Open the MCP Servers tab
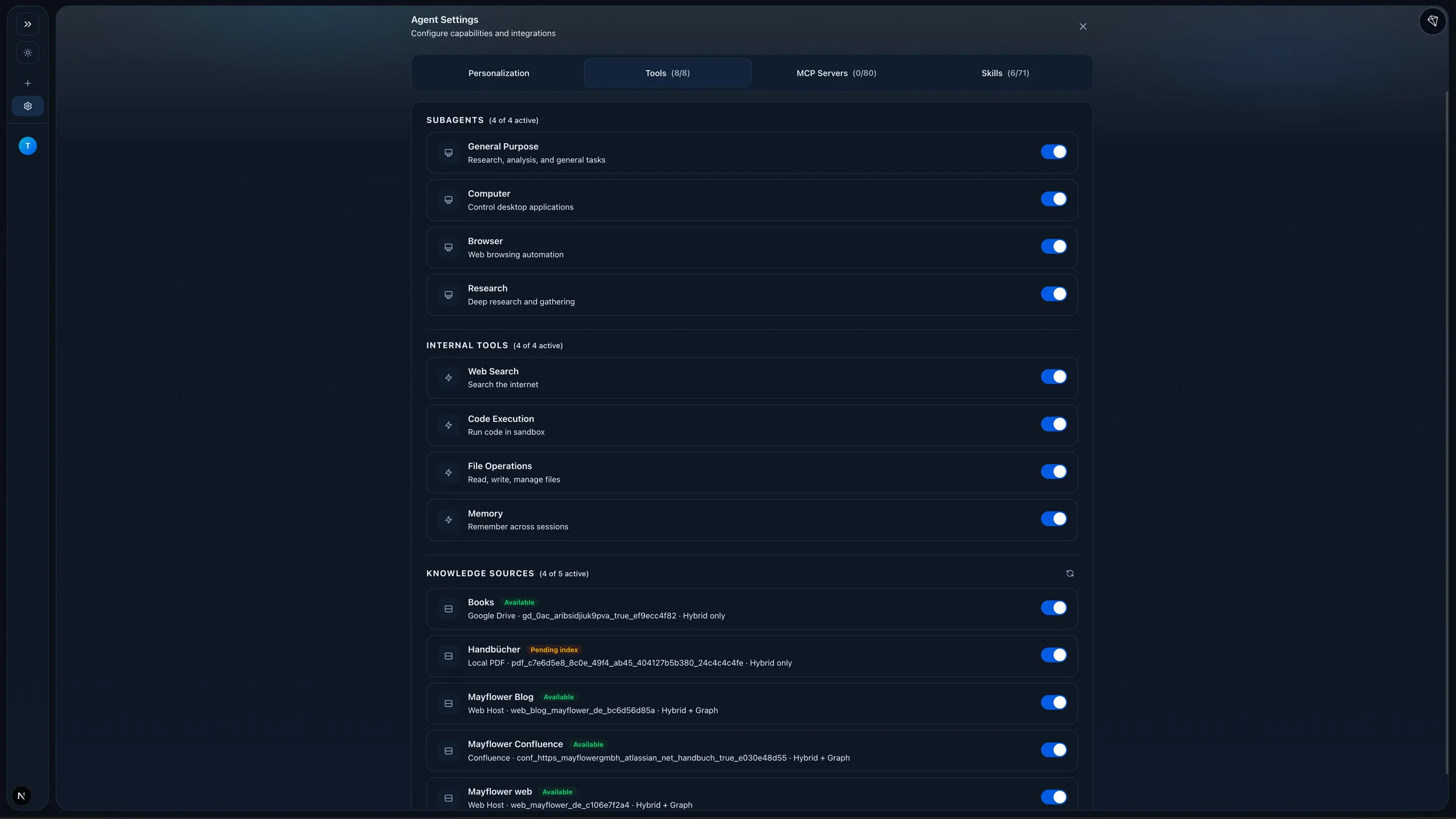The height and width of the screenshot is (819, 1456). pos(835,73)
